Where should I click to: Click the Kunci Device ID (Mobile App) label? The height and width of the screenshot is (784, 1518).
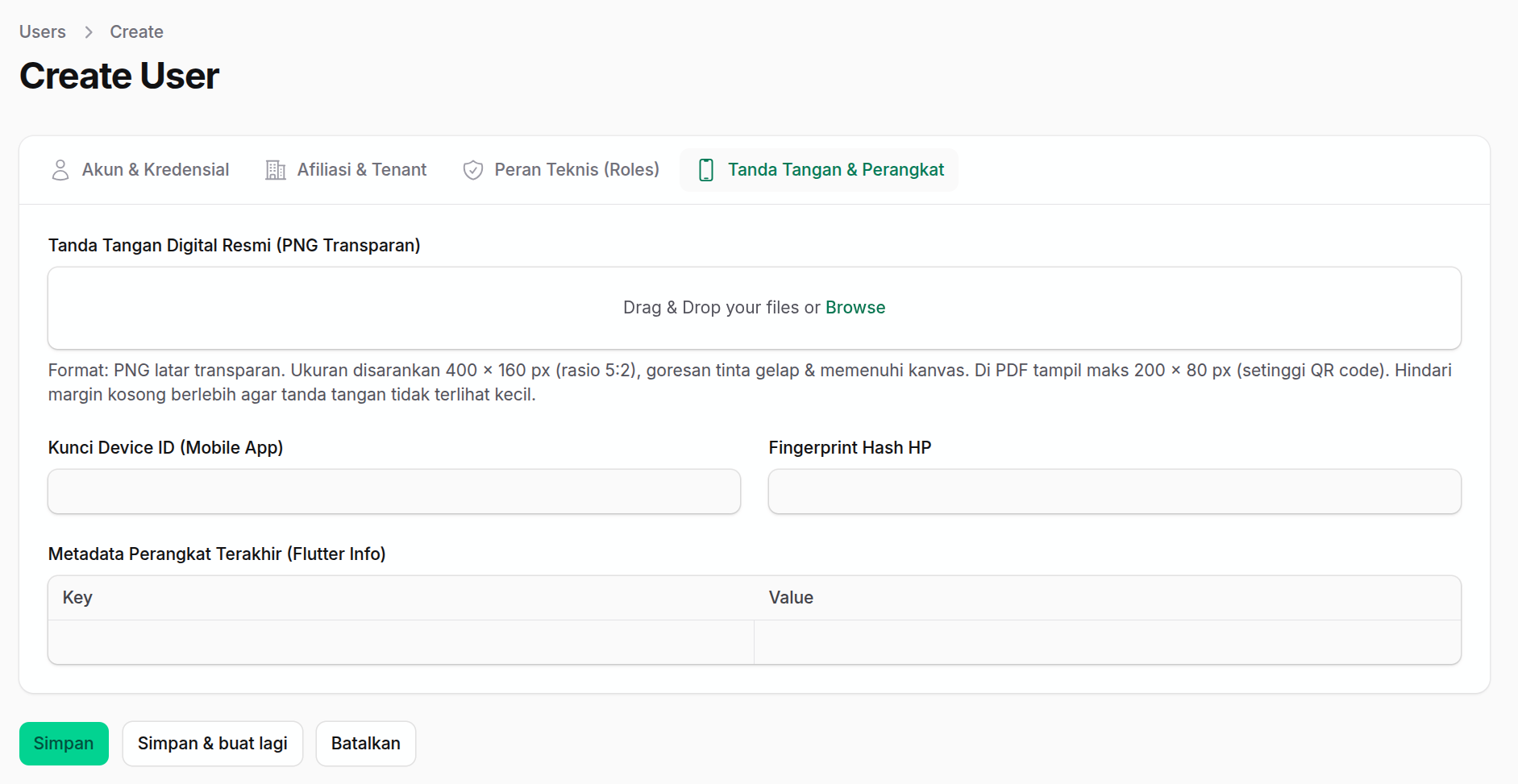(166, 448)
